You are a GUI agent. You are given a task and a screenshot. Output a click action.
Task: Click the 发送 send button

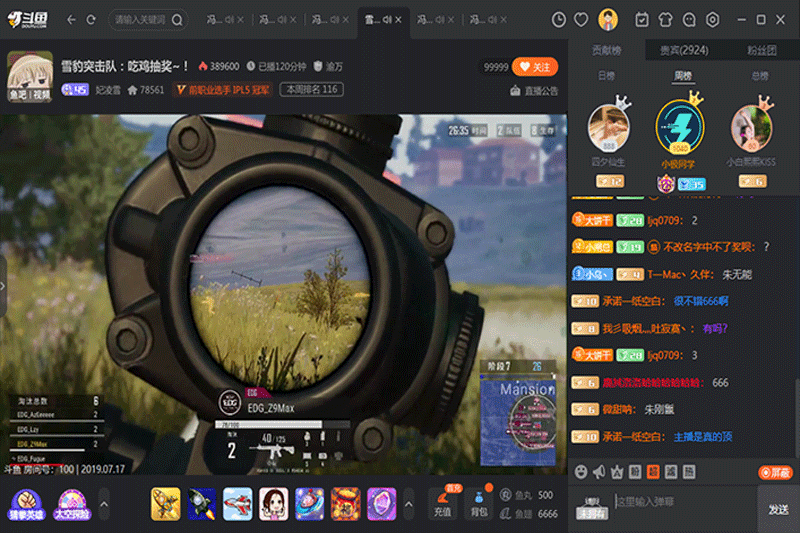(x=778, y=509)
